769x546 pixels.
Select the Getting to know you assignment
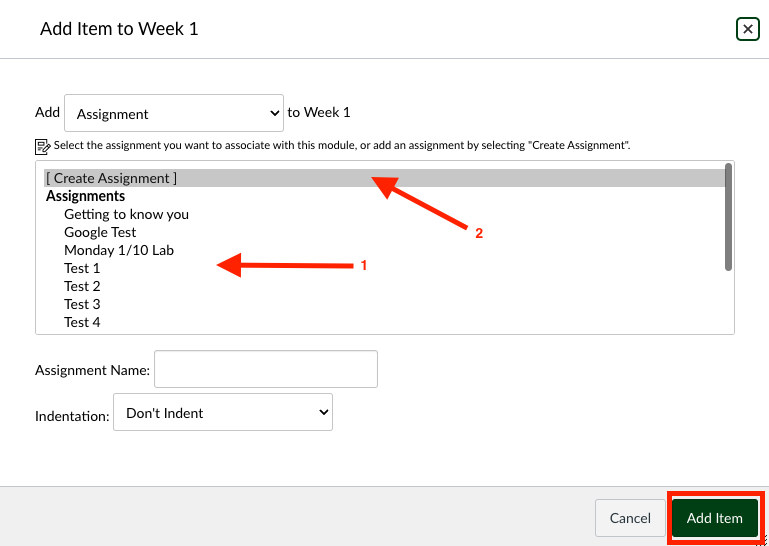(x=126, y=214)
